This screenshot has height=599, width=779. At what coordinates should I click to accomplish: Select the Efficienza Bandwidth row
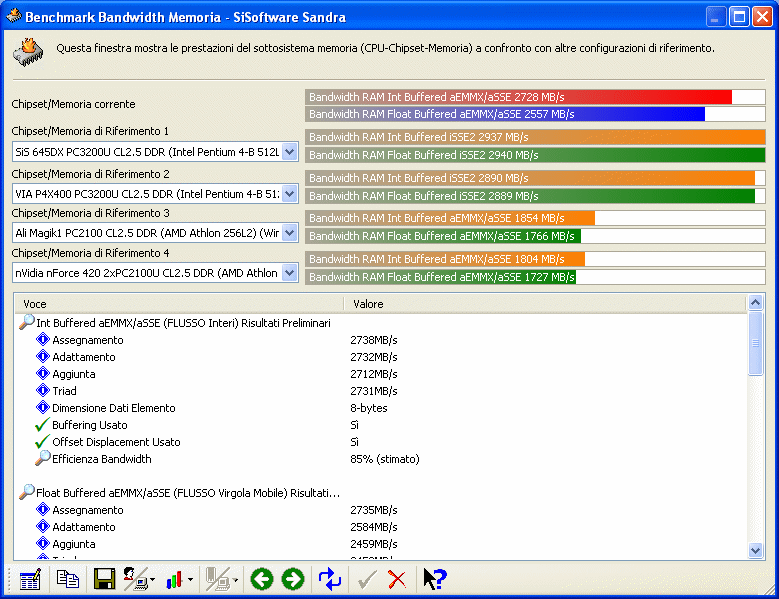[102, 459]
